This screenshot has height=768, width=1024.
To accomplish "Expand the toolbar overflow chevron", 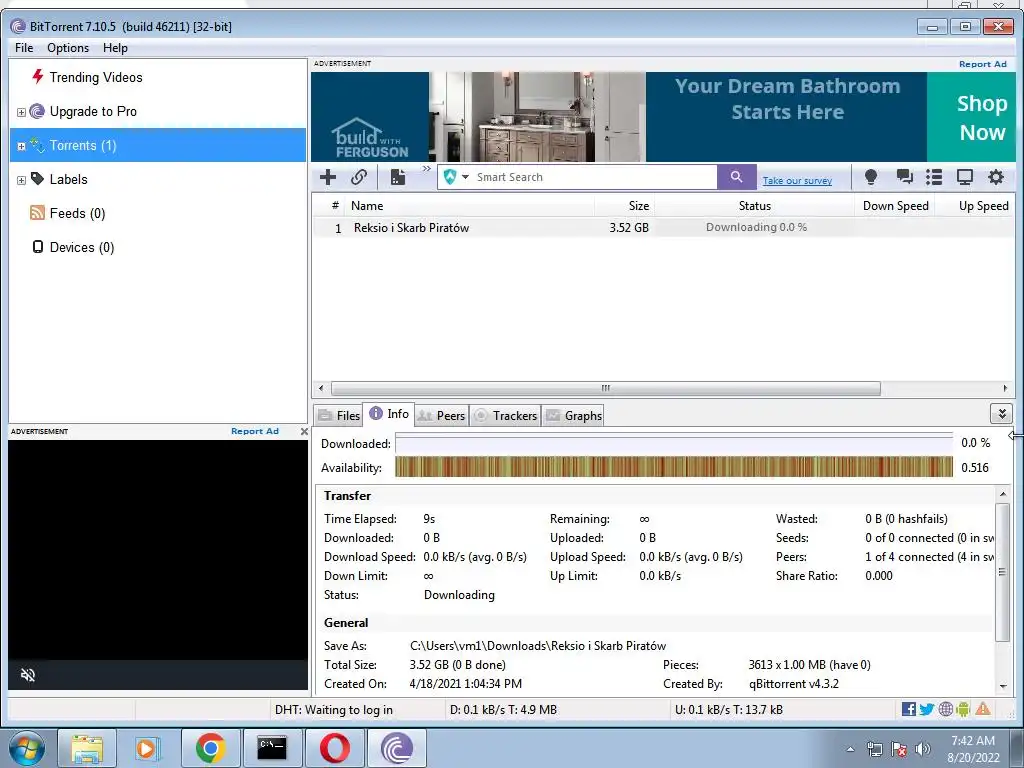I will pos(426,169).
